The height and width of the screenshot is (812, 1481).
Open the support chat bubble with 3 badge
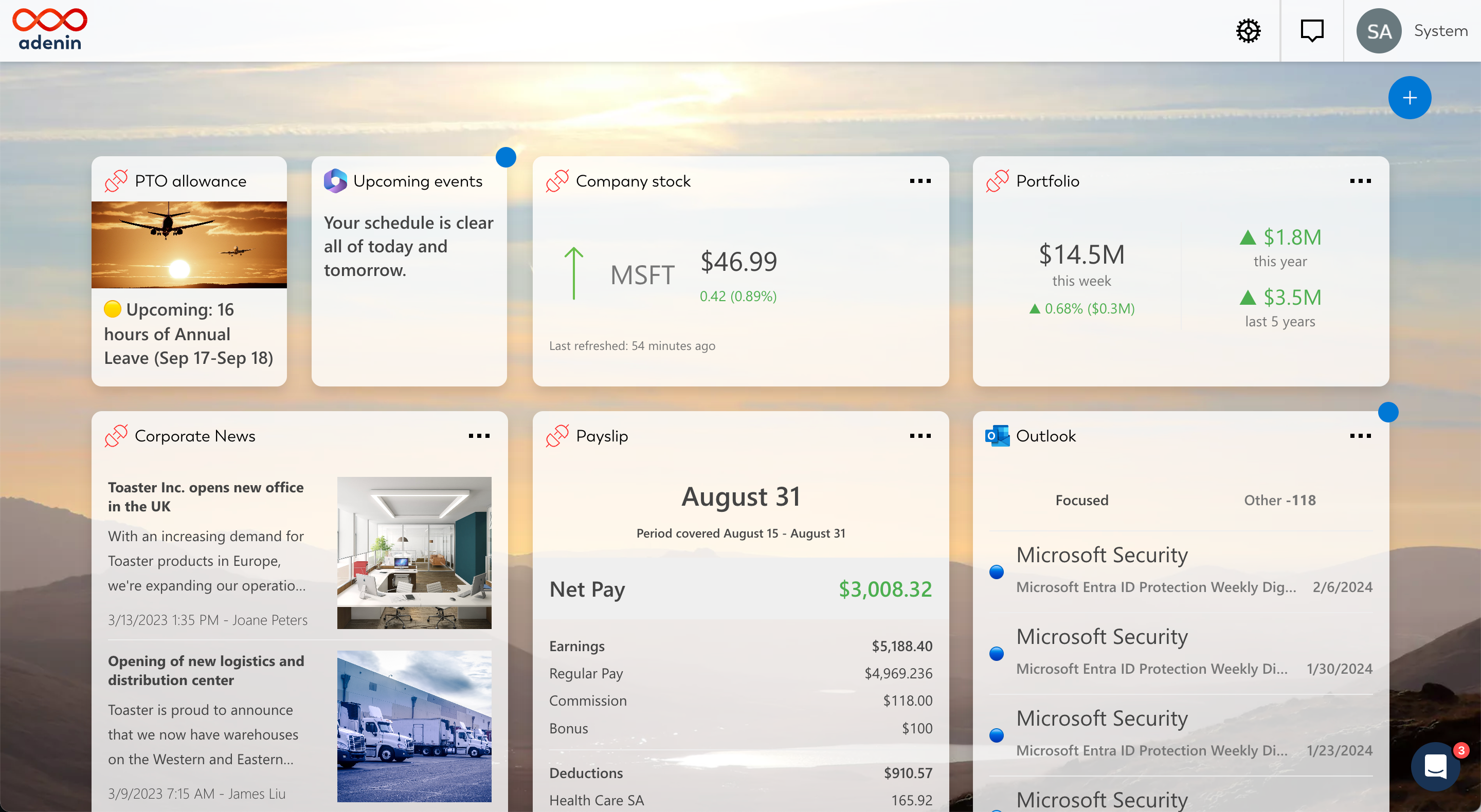pos(1436,767)
